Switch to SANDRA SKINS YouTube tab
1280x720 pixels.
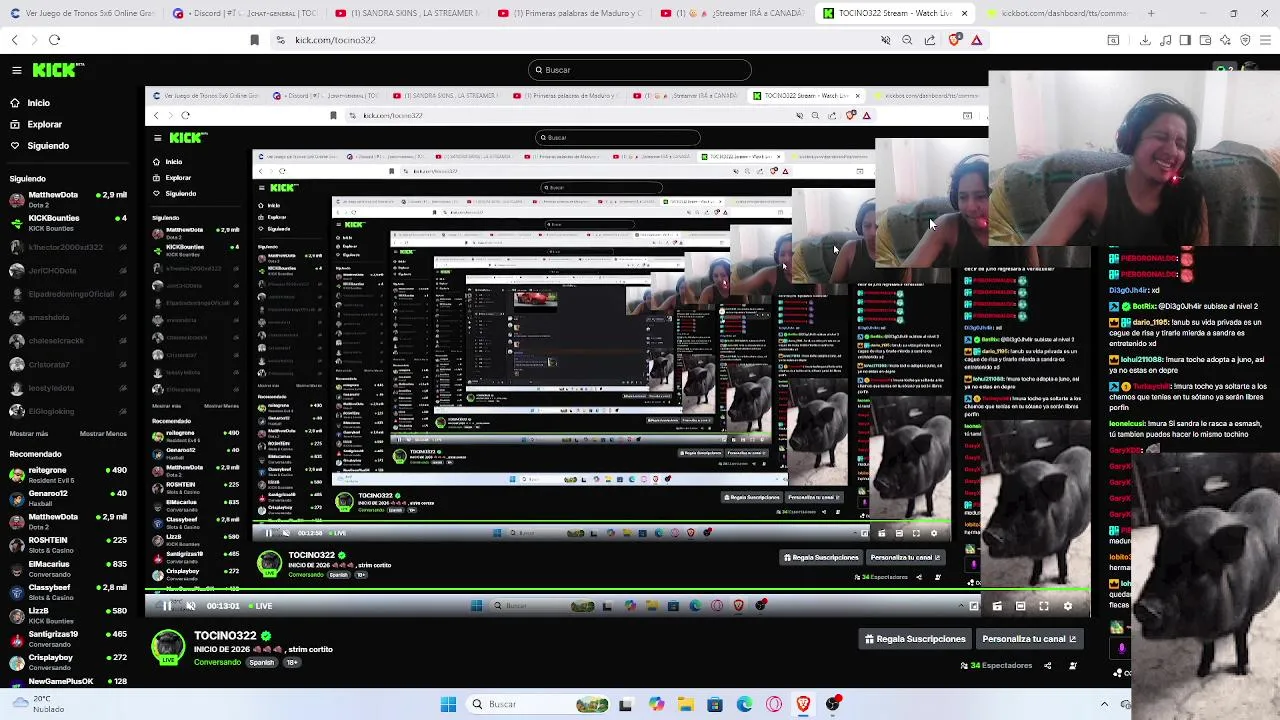click(408, 14)
